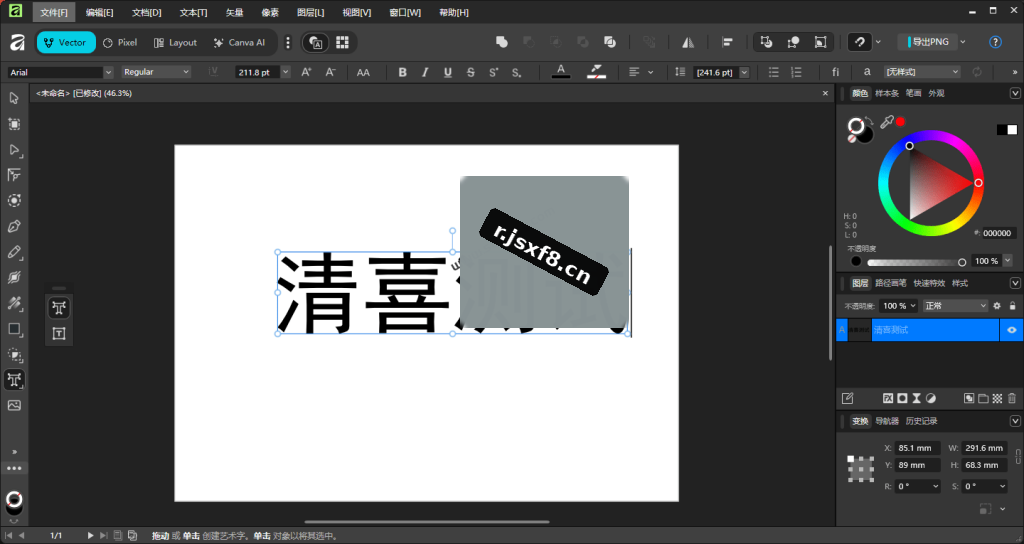
Task: Open the 正常 blend mode dropdown
Action: pos(955,306)
